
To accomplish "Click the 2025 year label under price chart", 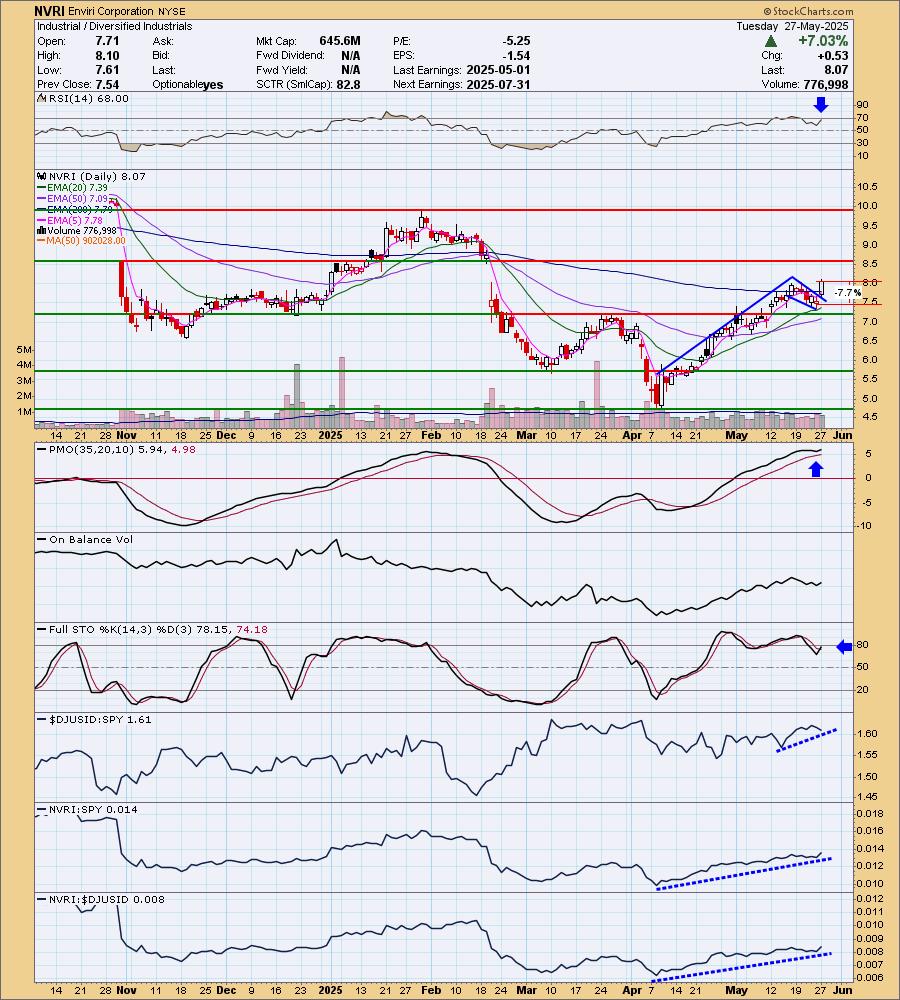I will click(330, 436).
